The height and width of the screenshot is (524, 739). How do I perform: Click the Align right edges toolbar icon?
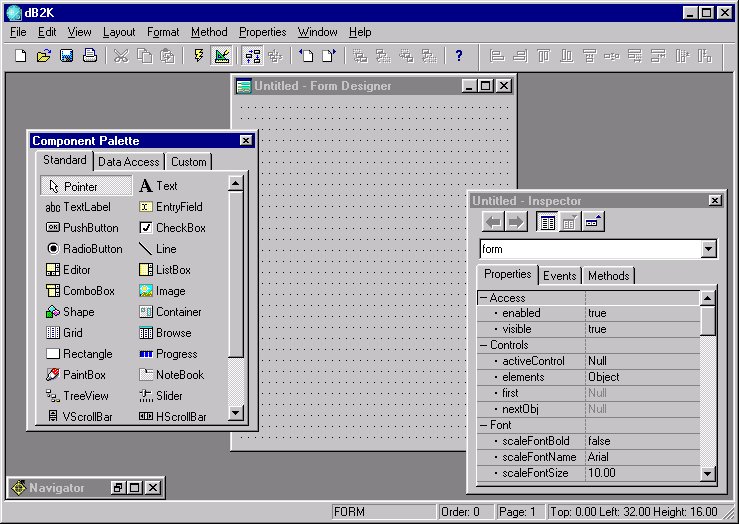[x=520, y=56]
